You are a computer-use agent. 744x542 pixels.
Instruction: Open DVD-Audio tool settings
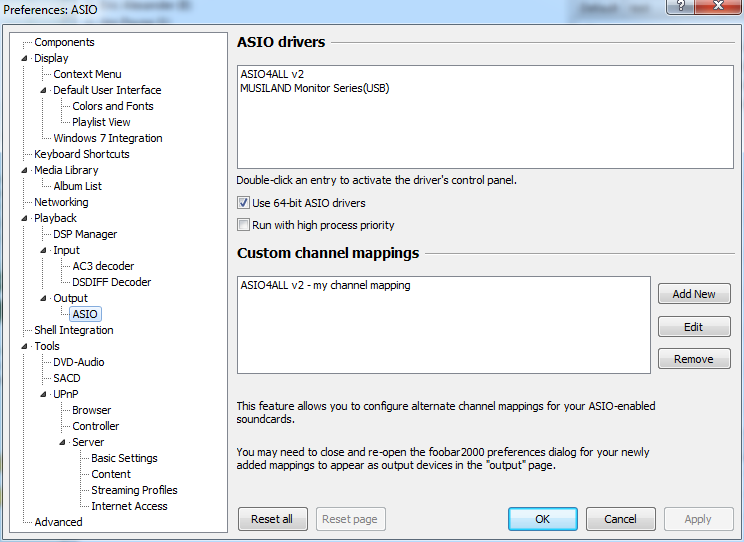[x=78, y=362]
